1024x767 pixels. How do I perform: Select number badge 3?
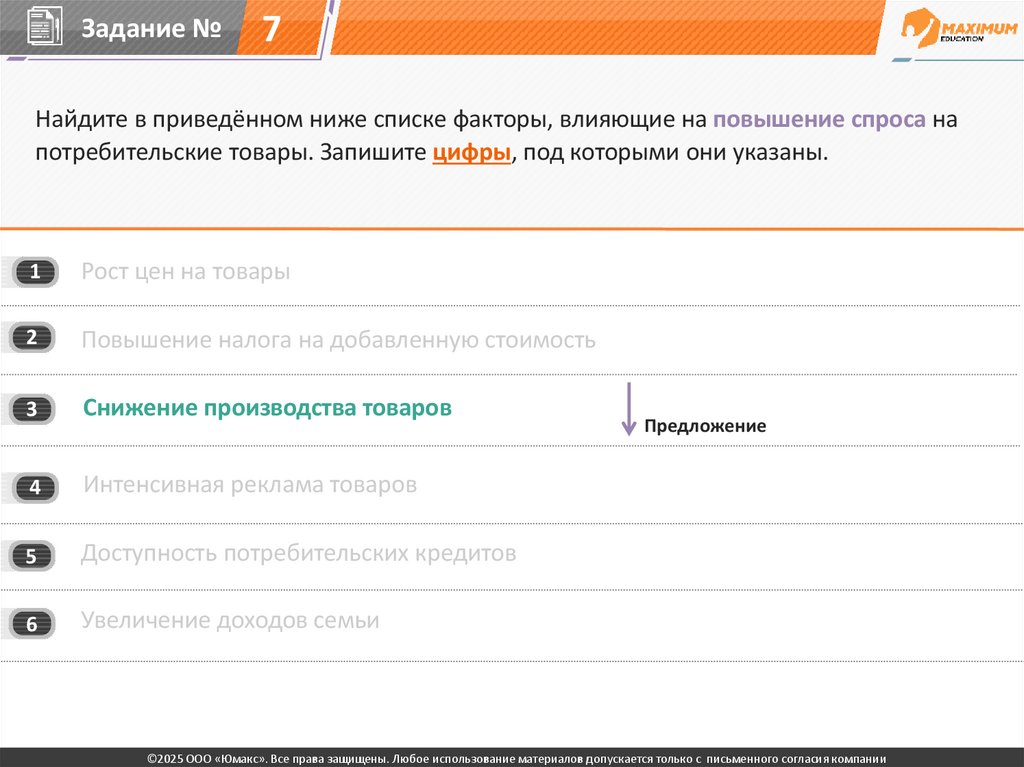click(x=32, y=410)
